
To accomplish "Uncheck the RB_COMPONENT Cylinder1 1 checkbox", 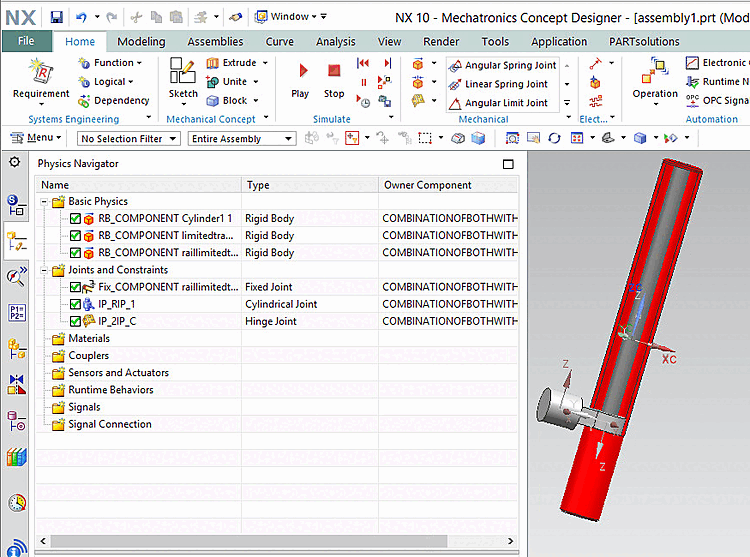I will 75,219.
